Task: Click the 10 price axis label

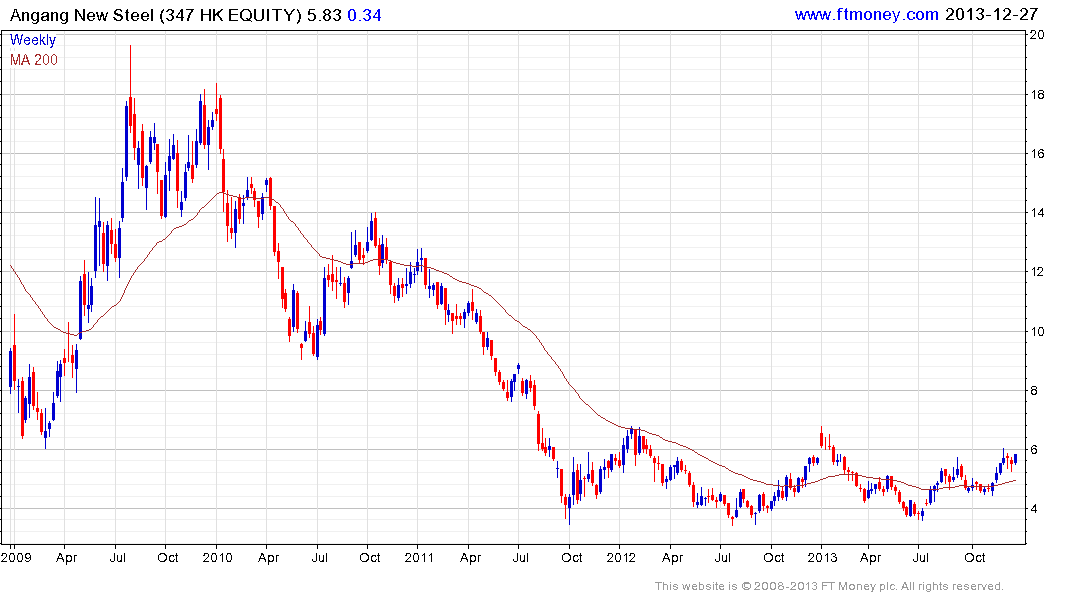Action: (1037, 331)
